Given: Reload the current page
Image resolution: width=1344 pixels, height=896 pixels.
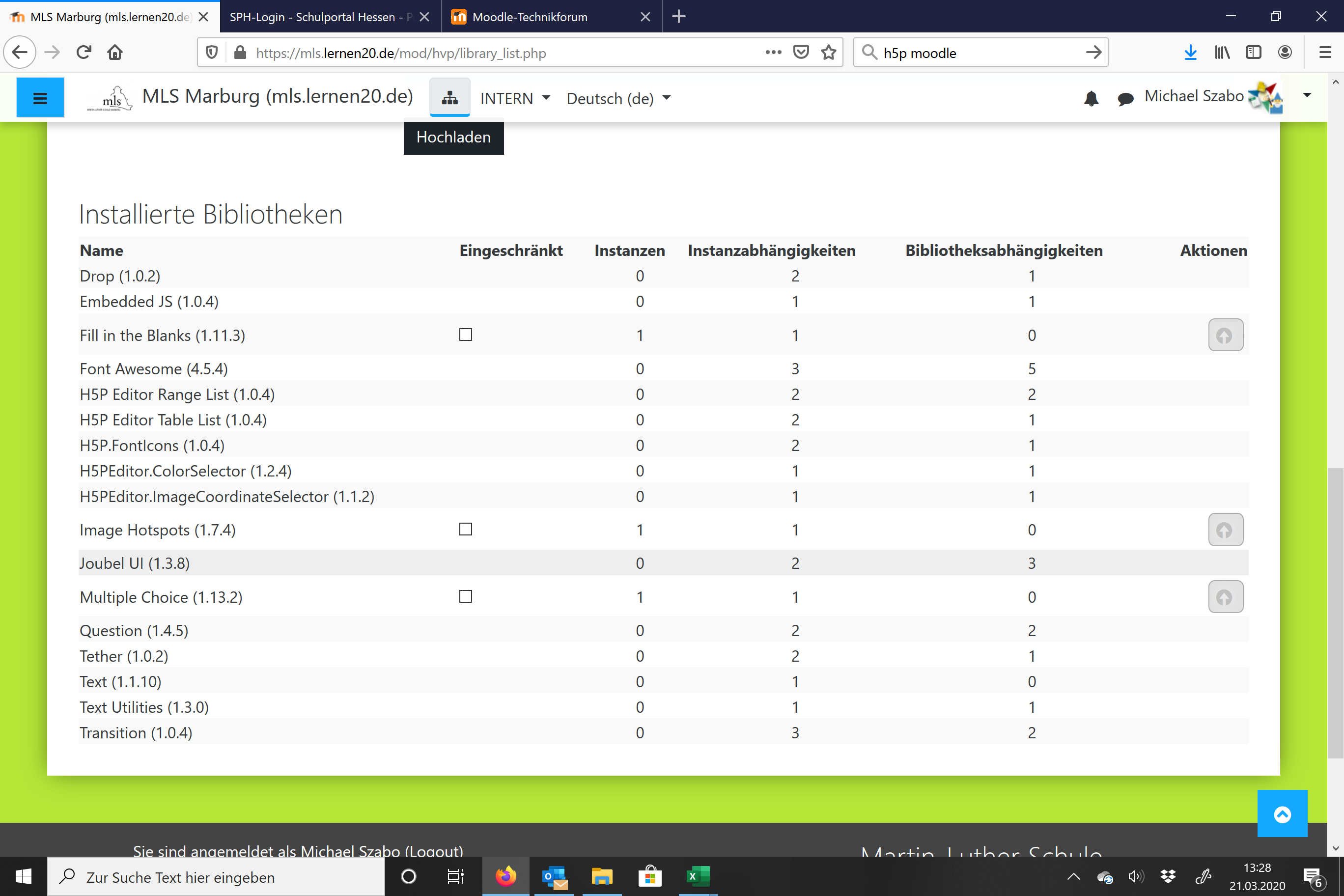Looking at the screenshot, I should click(84, 53).
